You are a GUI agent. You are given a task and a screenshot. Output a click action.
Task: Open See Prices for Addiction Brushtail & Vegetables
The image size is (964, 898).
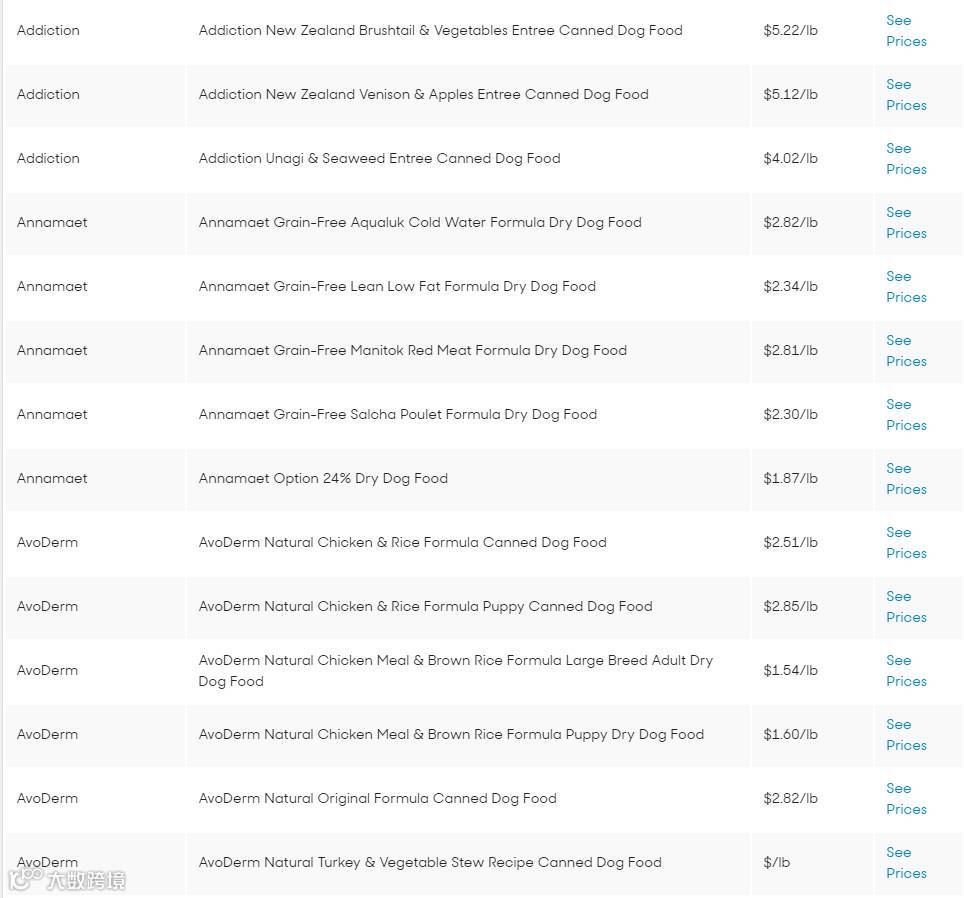pos(906,31)
